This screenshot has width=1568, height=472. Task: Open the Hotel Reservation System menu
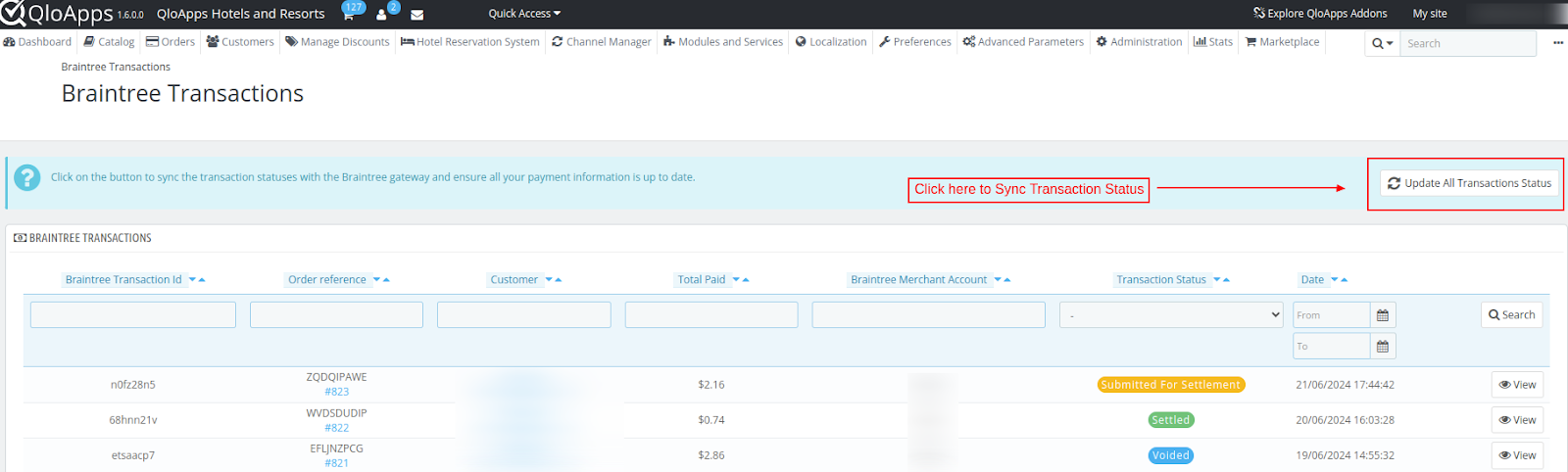(470, 42)
